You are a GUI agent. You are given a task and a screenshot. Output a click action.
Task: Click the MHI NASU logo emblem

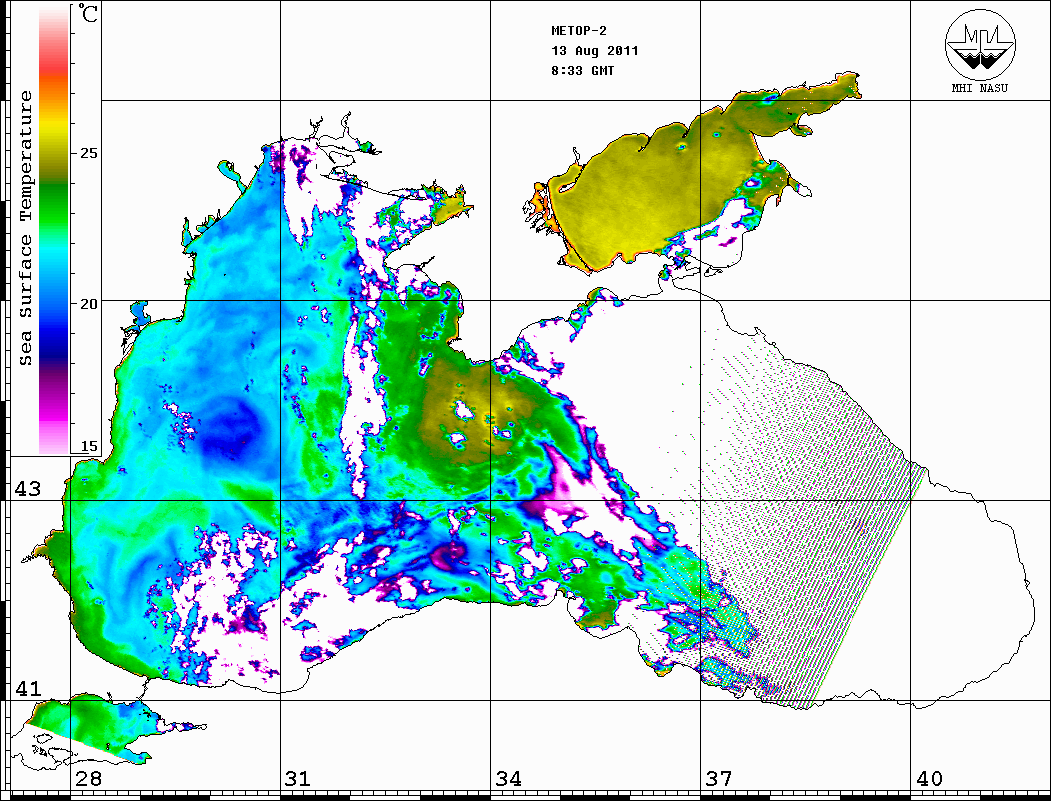coord(980,44)
